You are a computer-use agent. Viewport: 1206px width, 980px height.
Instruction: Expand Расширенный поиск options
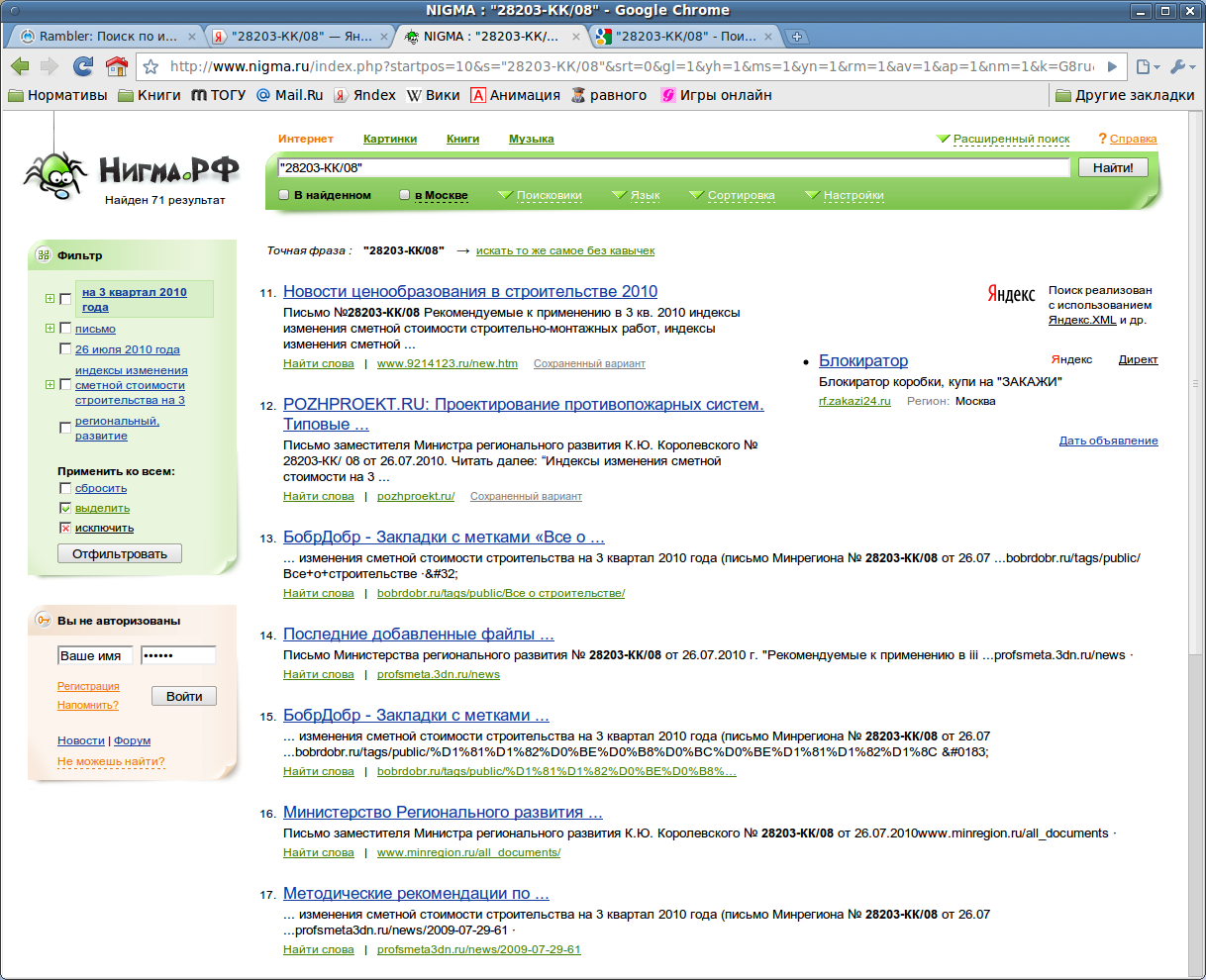point(1003,139)
